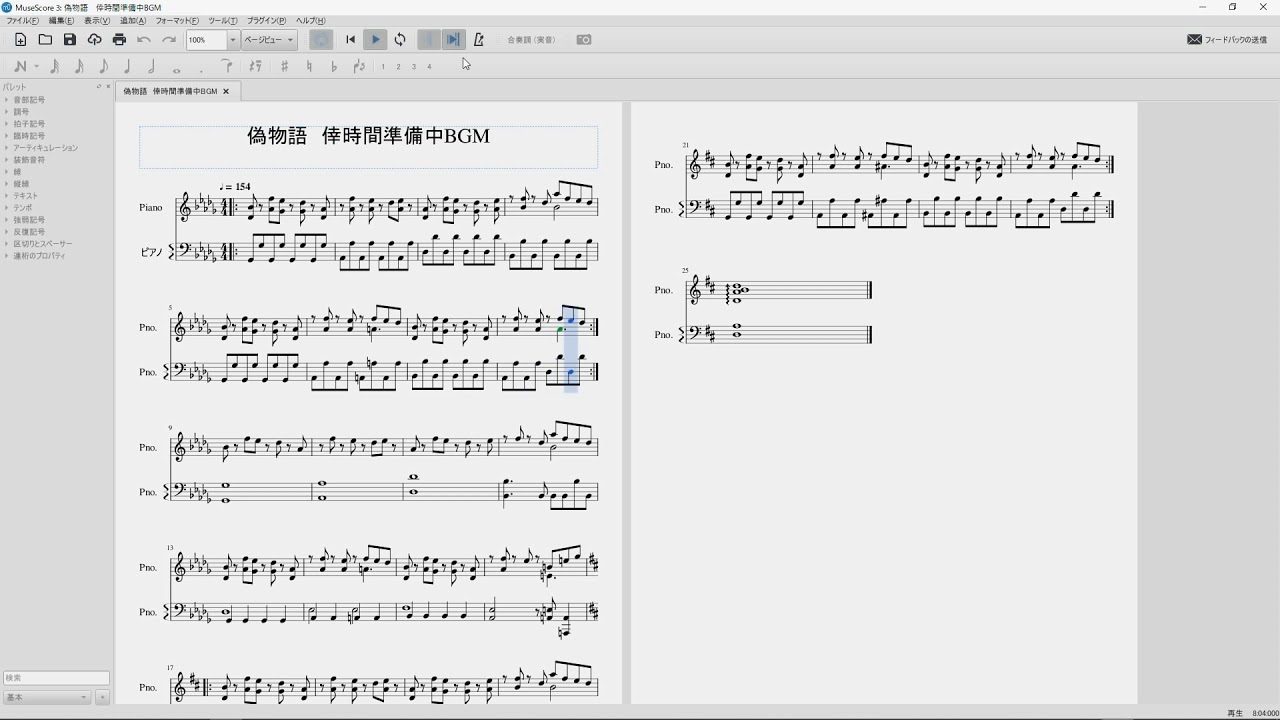
Task: Undo the last action
Action: (144, 40)
